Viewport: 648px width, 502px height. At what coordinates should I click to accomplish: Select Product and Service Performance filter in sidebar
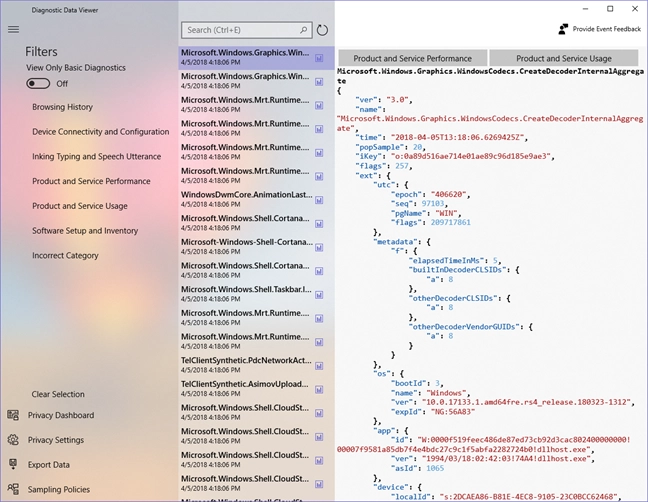pyautogui.click(x=91, y=181)
